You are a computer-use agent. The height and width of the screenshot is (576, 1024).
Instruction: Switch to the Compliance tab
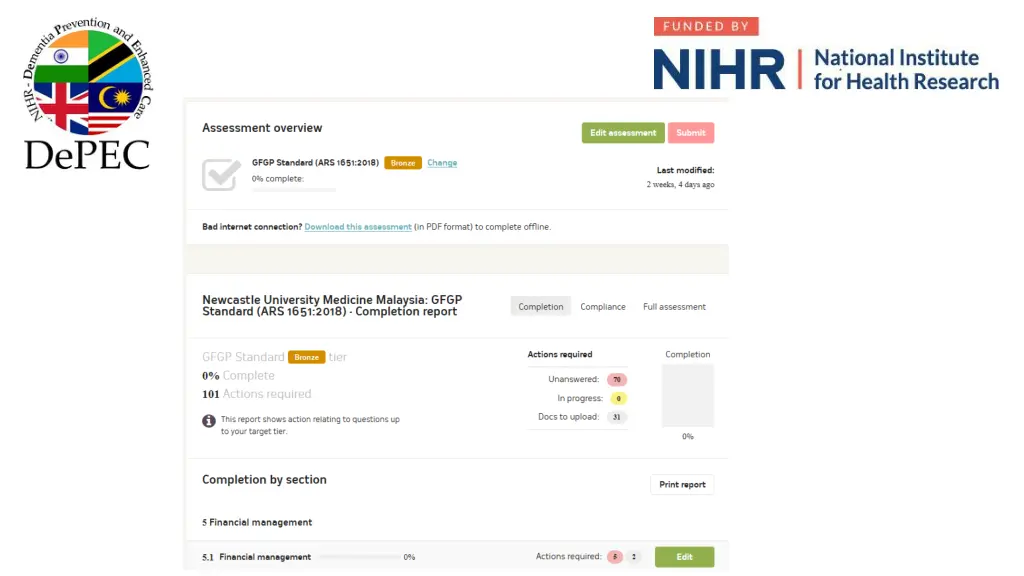point(603,306)
